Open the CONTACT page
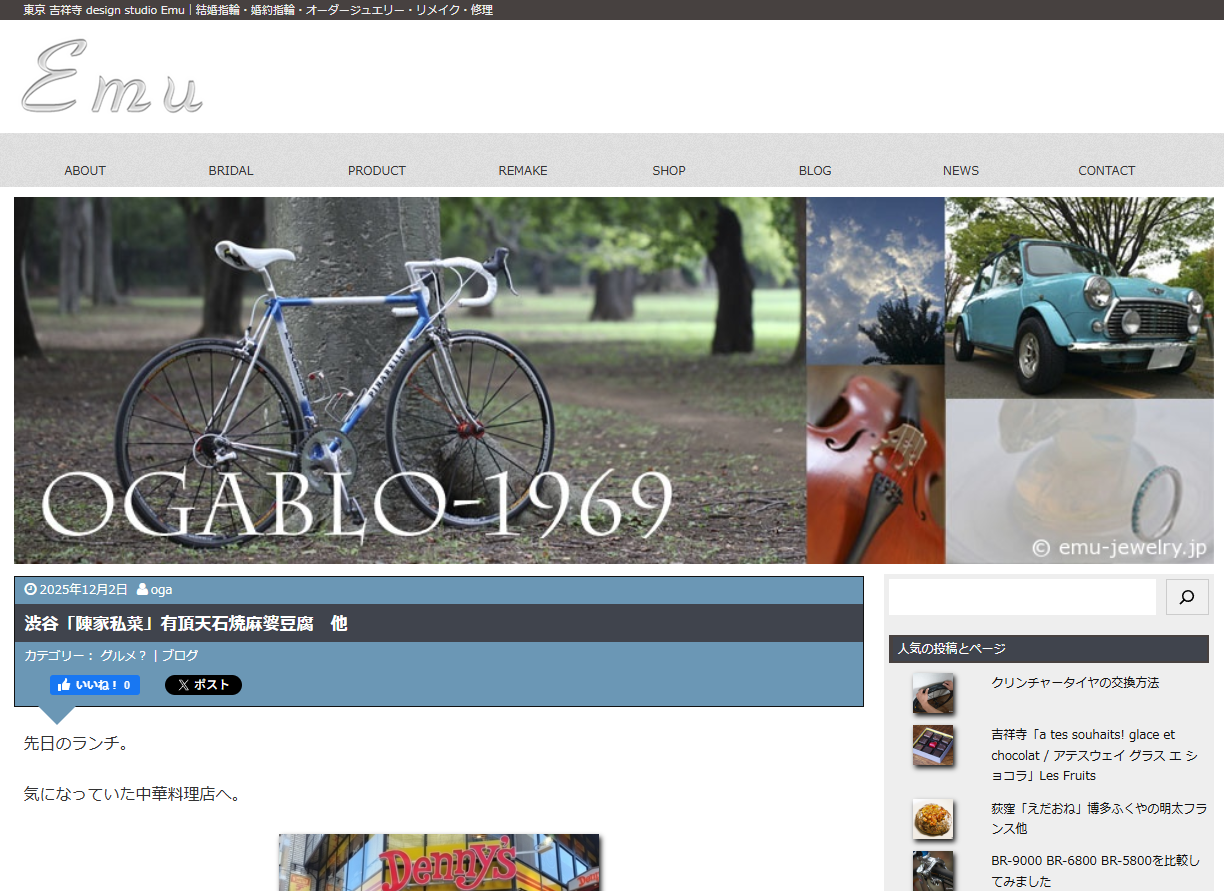Image resolution: width=1224 pixels, height=891 pixels. point(1106,170)
